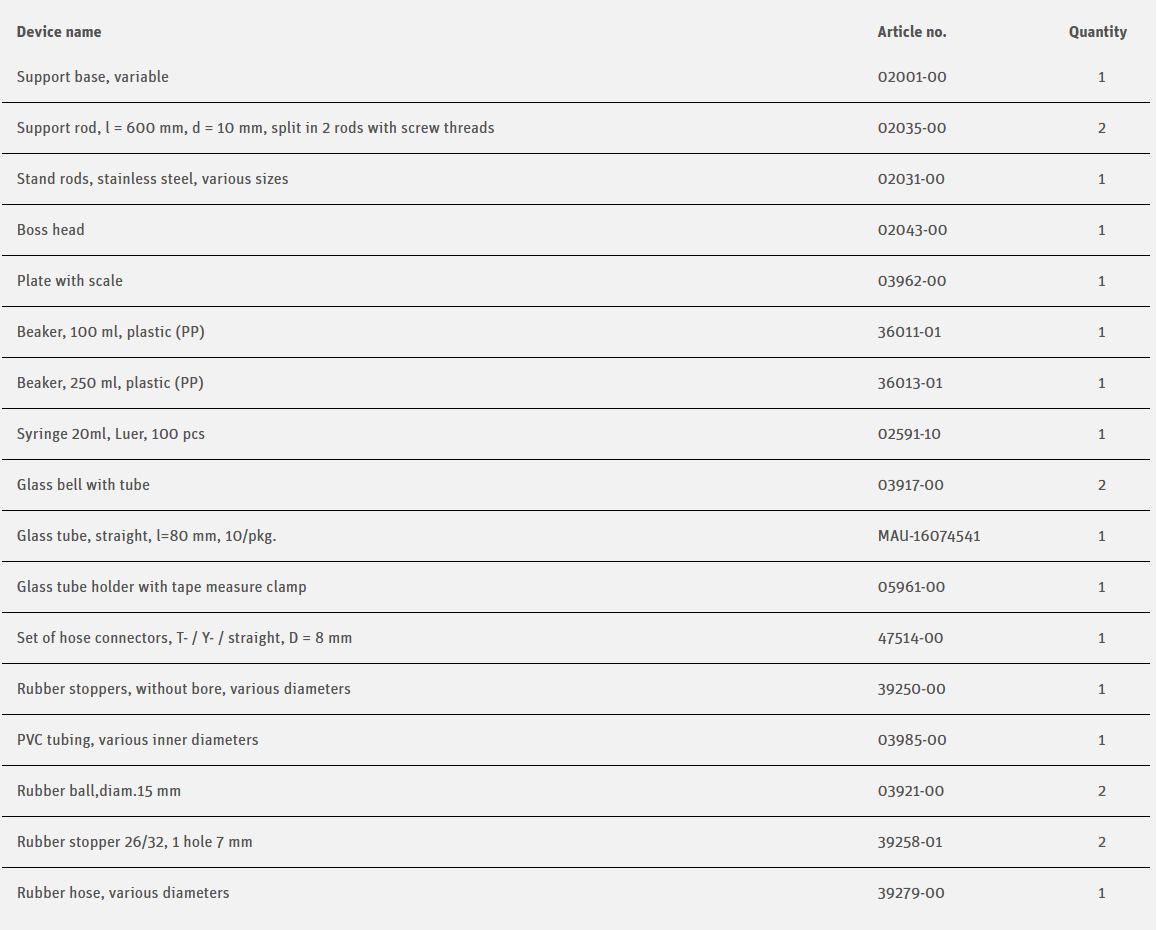Screen dimensions: 1157x930
Task: Open Glass tube holder with clamp entry
Action: [162, 587]
